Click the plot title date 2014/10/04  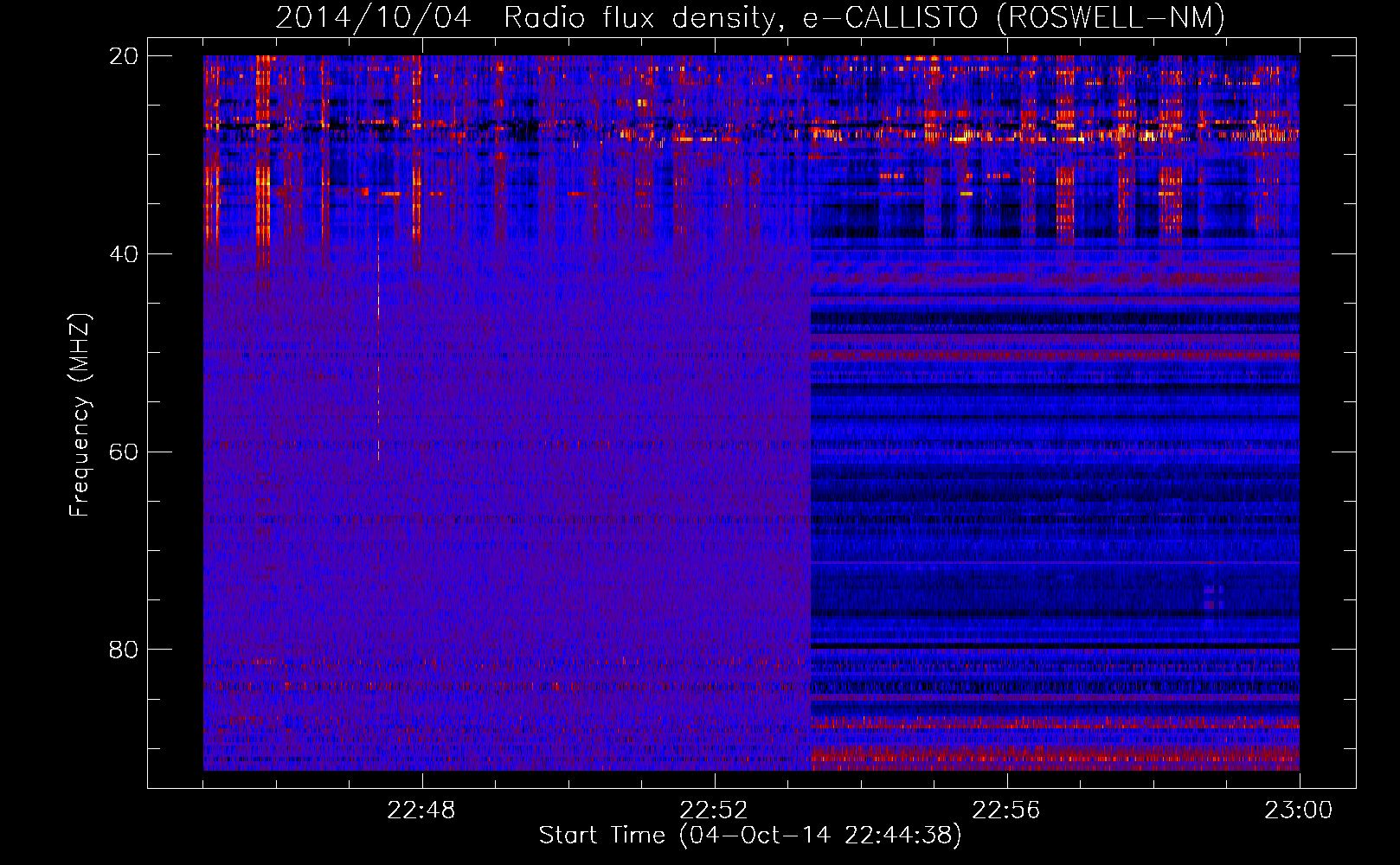pos(373,17)
